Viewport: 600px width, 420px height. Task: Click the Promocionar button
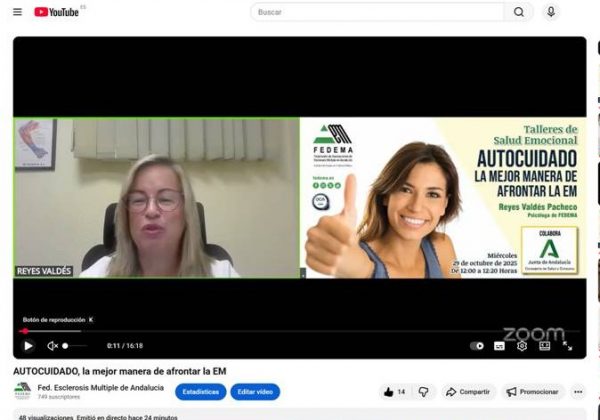(533, 392)
